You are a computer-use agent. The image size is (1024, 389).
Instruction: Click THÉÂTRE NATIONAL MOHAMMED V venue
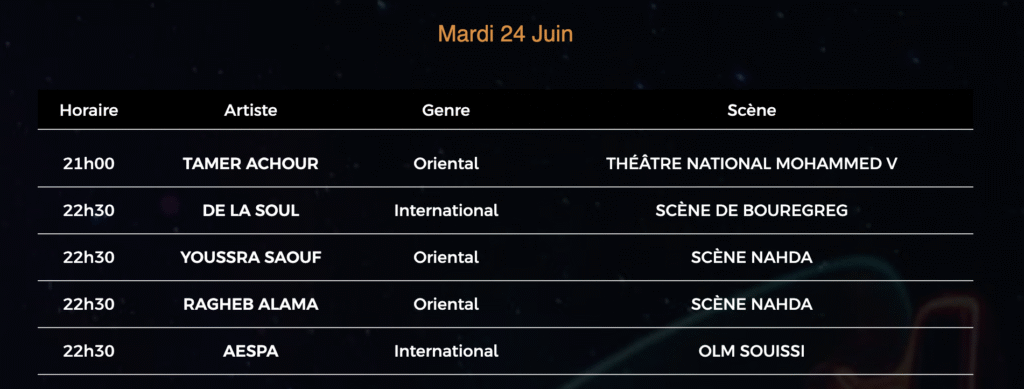[752, 164]
